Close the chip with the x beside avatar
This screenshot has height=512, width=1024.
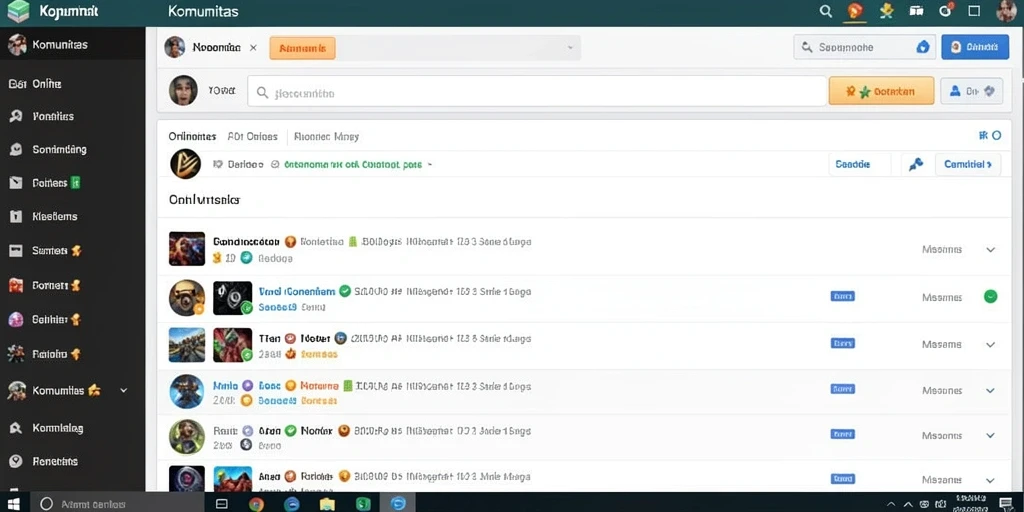(x=253, y=48)
